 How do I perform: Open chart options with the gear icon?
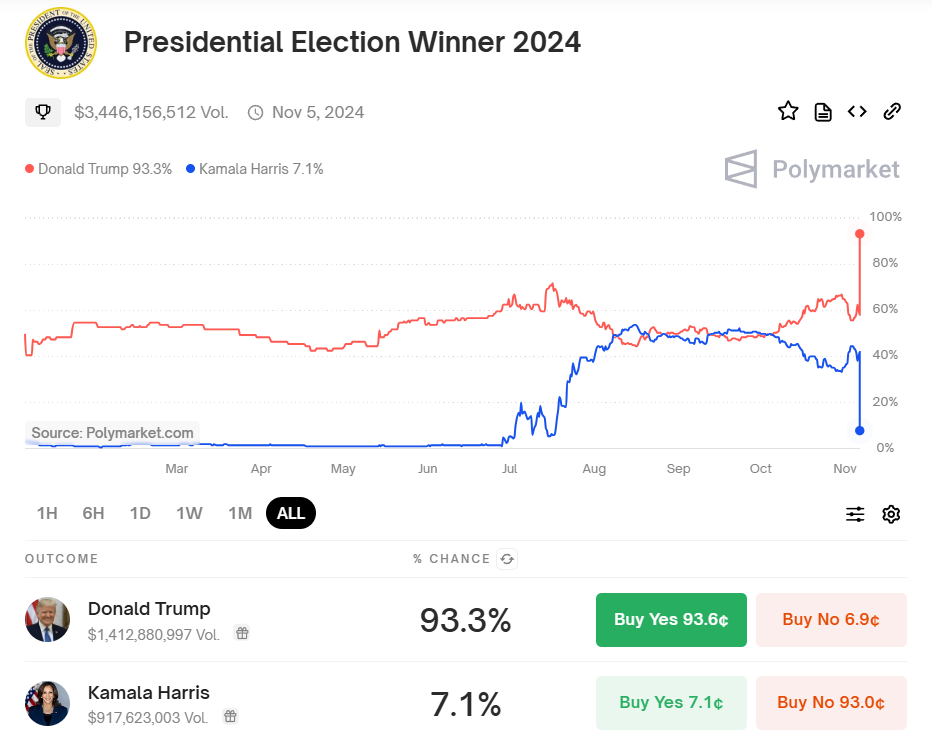(x=891, y=513)
